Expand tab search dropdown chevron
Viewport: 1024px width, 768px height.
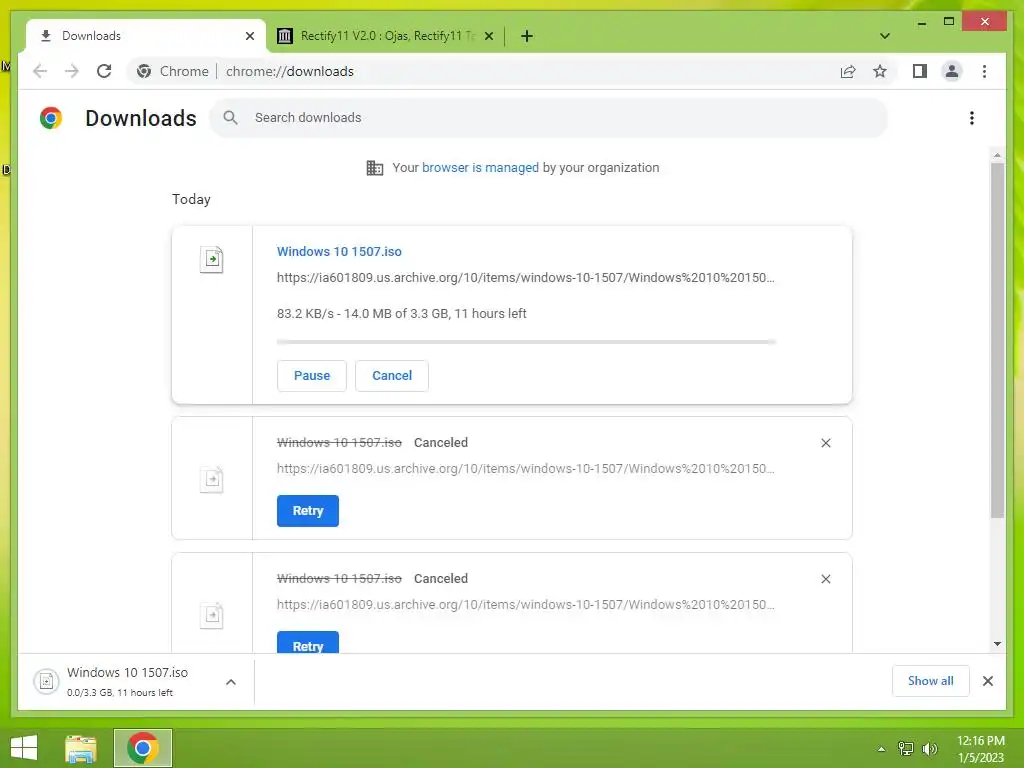pyautogui.click(x=884, y=36)
